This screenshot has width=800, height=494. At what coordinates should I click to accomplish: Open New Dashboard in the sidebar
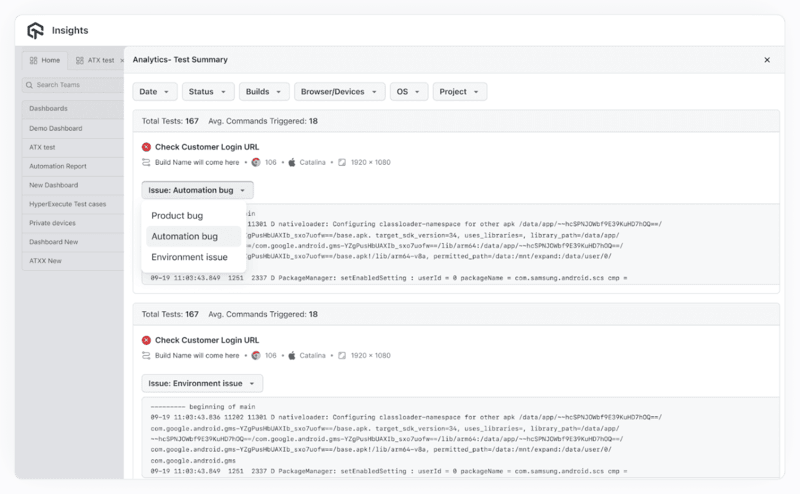(x=73, y=185)
